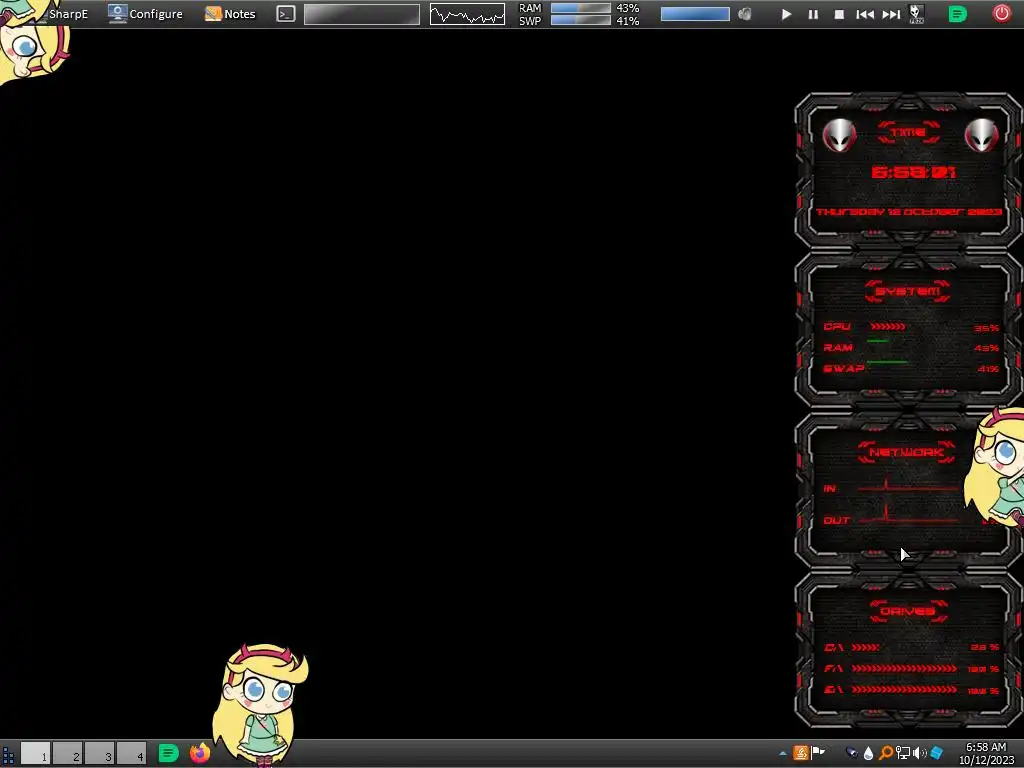Mute audio with the speaker icon
This screenshot has width=1024, height=768.
click(744, 14)
